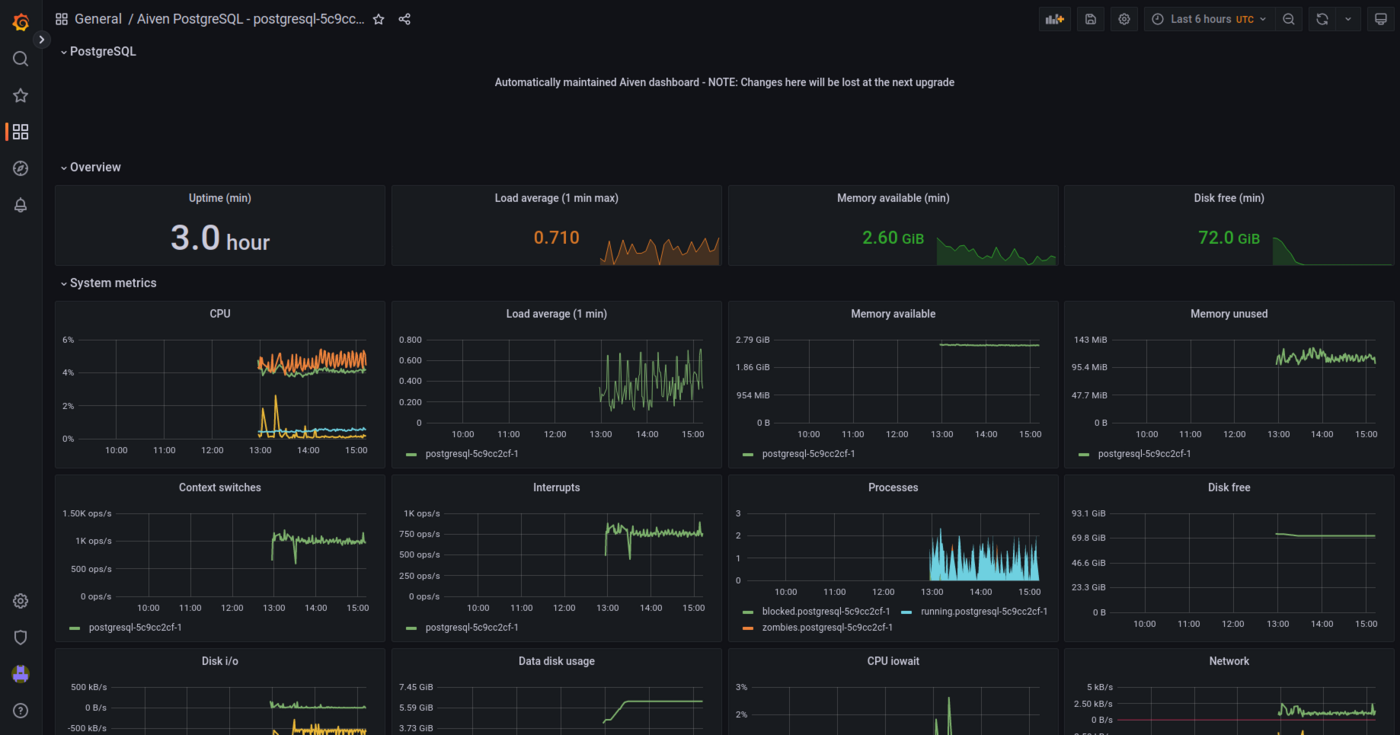Screen dimensions: 1400x735
Task: Open Alerting via the bell sidebar icon
Action: 20,205
